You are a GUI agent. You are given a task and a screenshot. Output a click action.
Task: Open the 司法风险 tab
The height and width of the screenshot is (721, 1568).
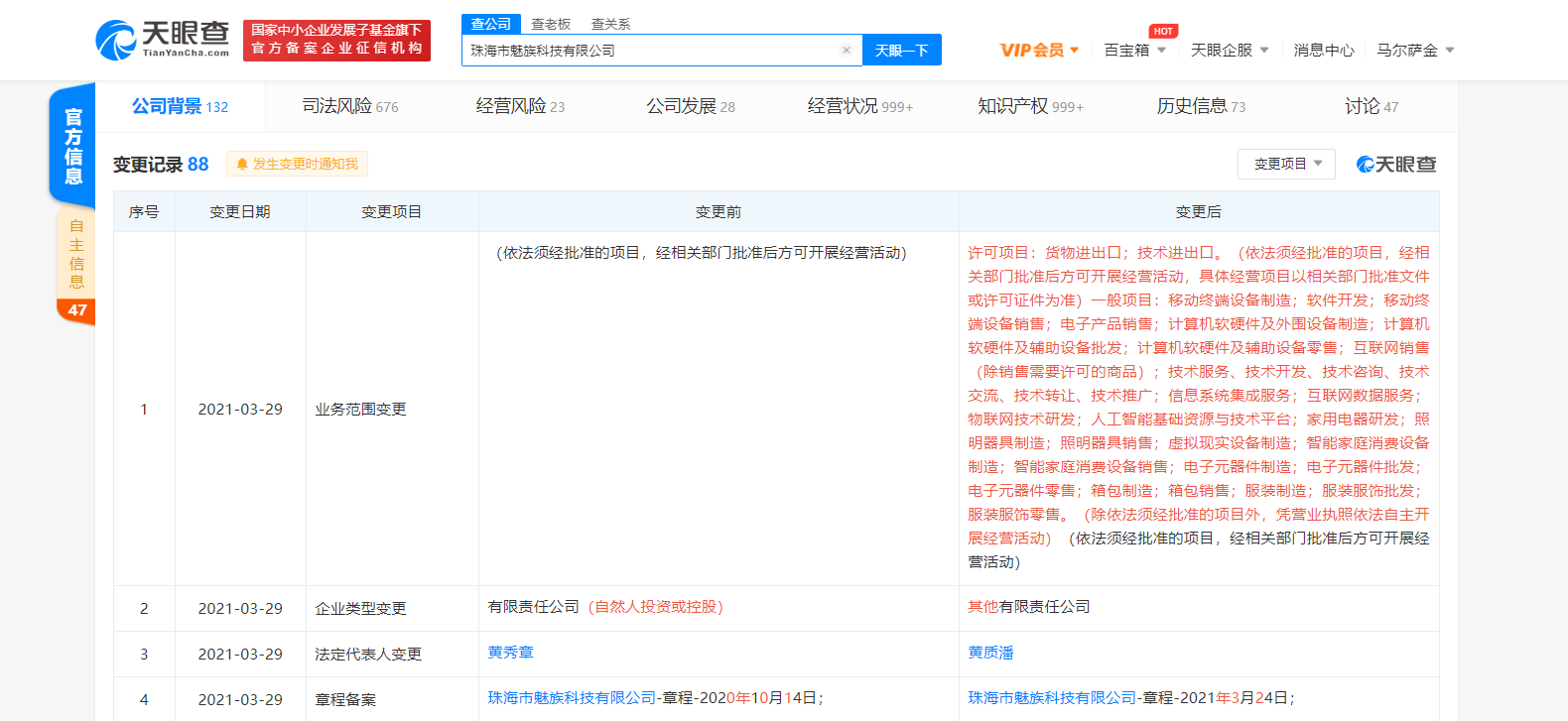point(350,106)
